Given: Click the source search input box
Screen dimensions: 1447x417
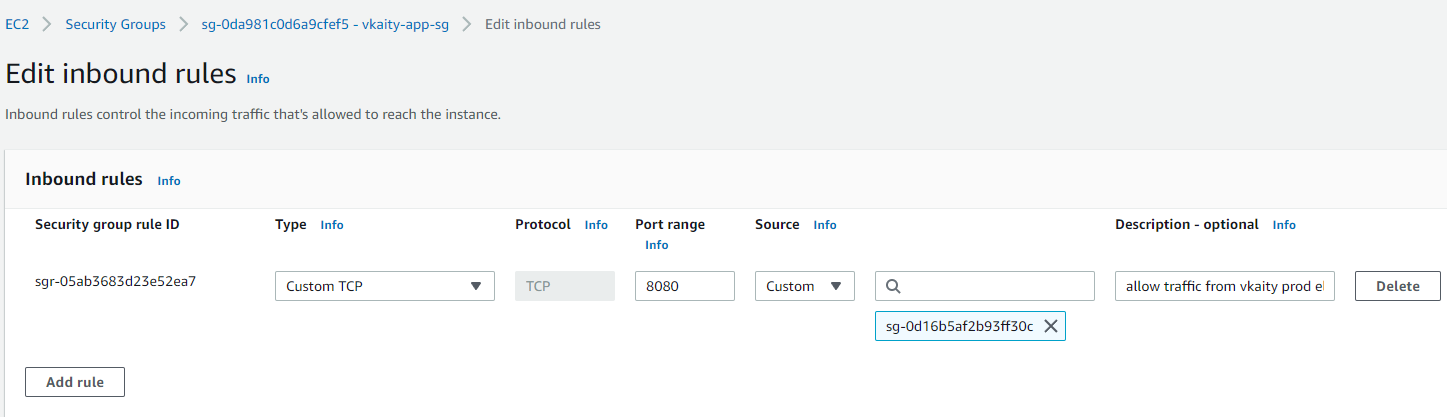Looking at the screenshot, I should 985,286.
